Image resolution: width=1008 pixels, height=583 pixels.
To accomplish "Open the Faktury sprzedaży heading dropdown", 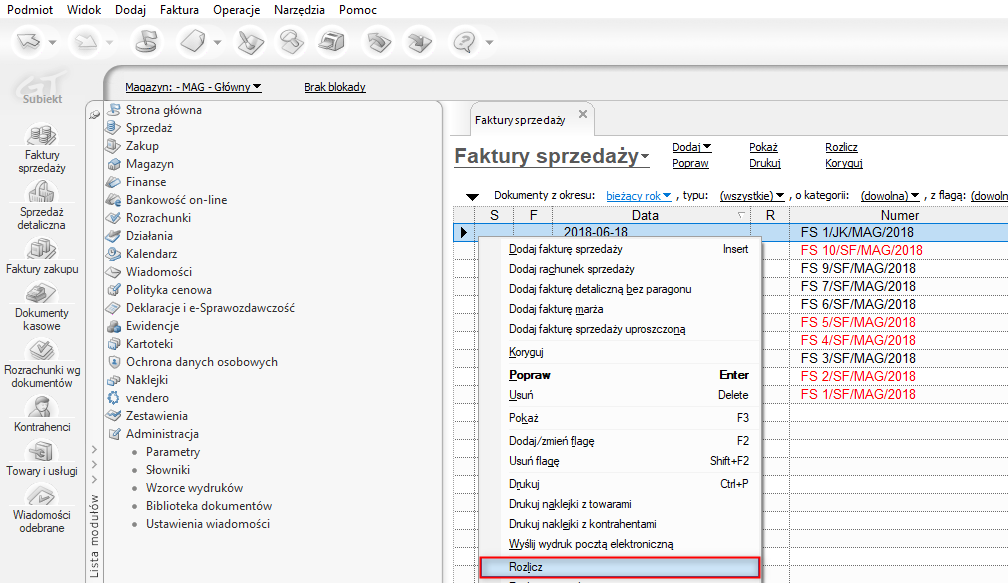I will pos(645,156).
